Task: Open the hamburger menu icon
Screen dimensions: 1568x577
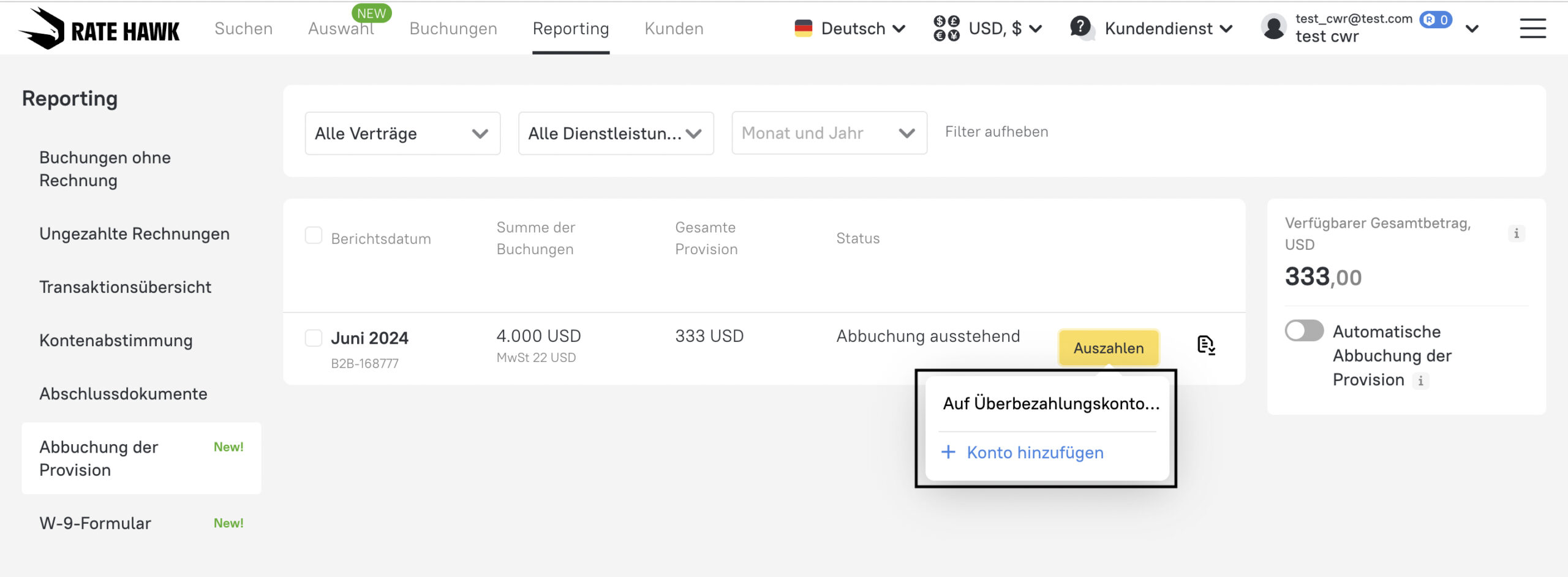Action: (x=1532, y=29)
